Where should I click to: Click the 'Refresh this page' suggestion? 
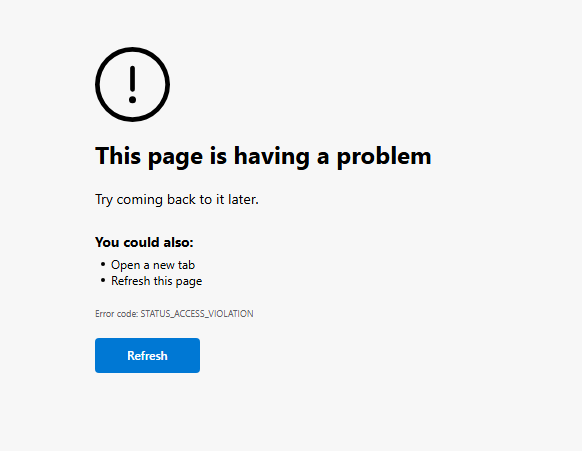click(x=157, y=281)
